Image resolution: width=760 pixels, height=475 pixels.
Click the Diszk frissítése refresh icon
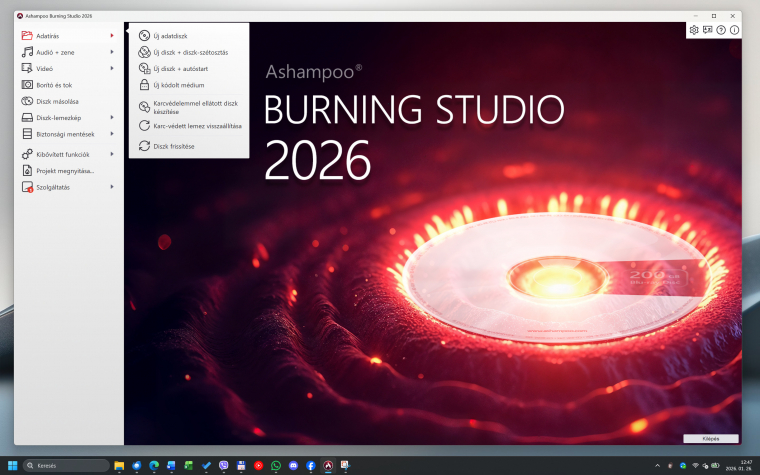(144, 146)
